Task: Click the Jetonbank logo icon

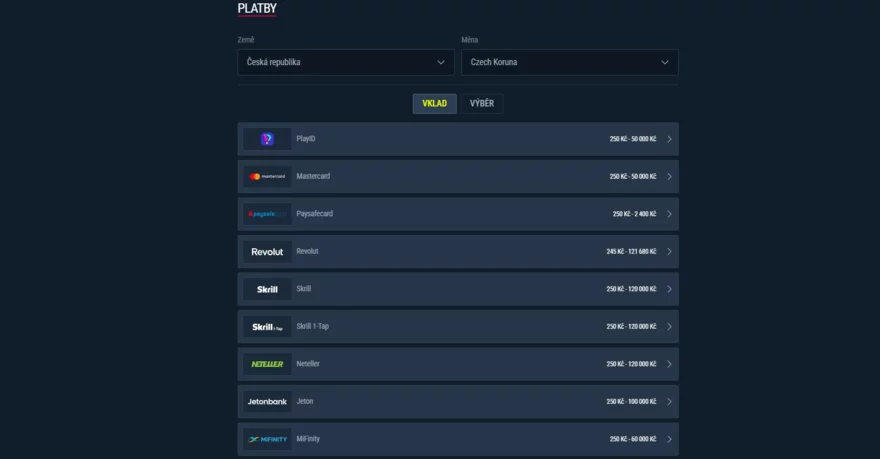Action: coord(267,402)
